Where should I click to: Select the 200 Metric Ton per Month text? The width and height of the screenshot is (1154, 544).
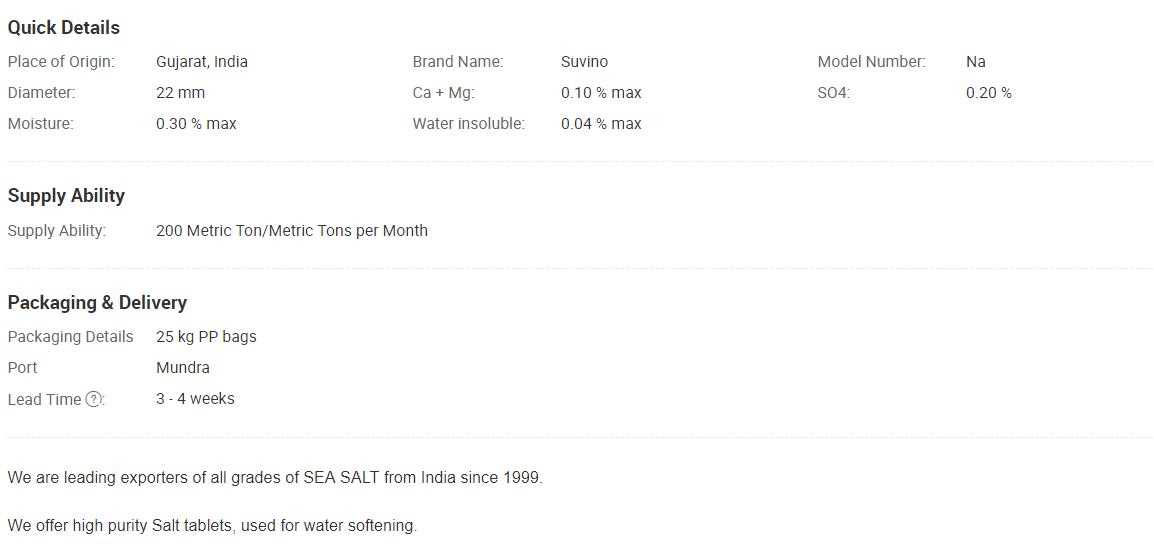pos(292,231)
